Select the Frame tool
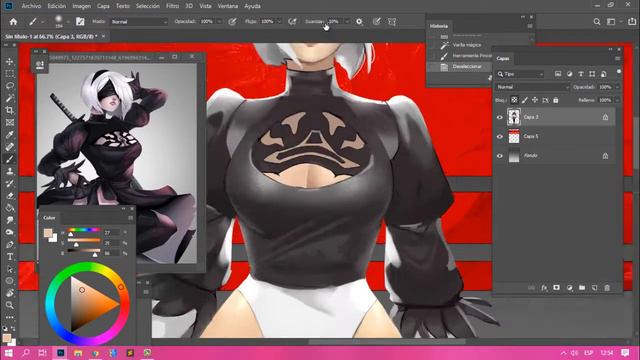The height and width of the screenshot is (360, 640). pos(10,122)
